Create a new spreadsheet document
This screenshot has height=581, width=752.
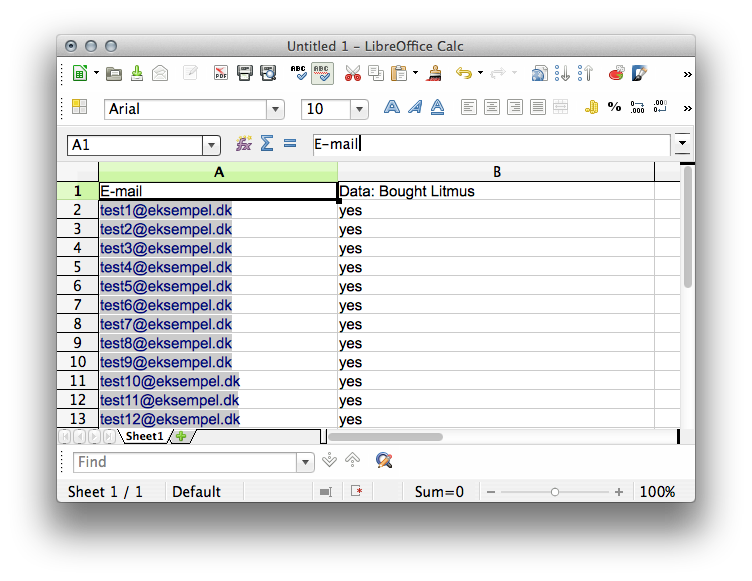(80, 73)
